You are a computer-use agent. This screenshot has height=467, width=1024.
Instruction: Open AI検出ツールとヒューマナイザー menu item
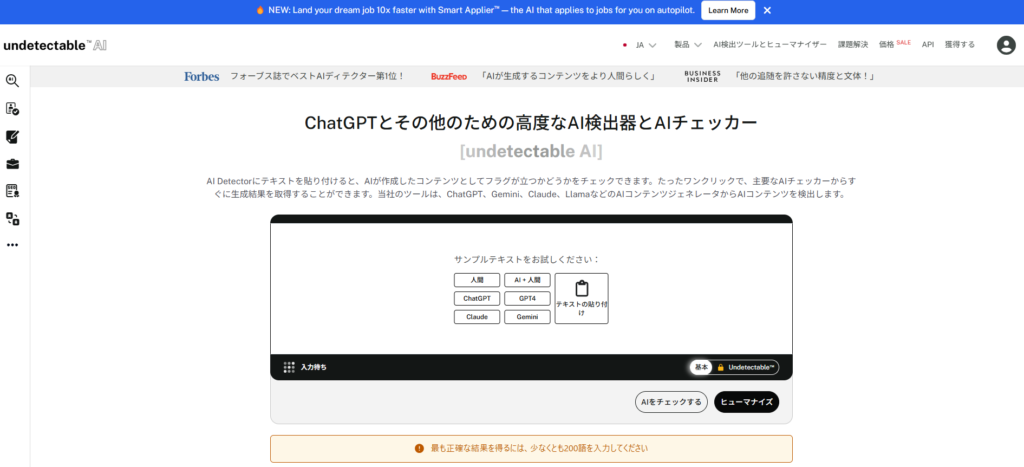tap(770, 45)
